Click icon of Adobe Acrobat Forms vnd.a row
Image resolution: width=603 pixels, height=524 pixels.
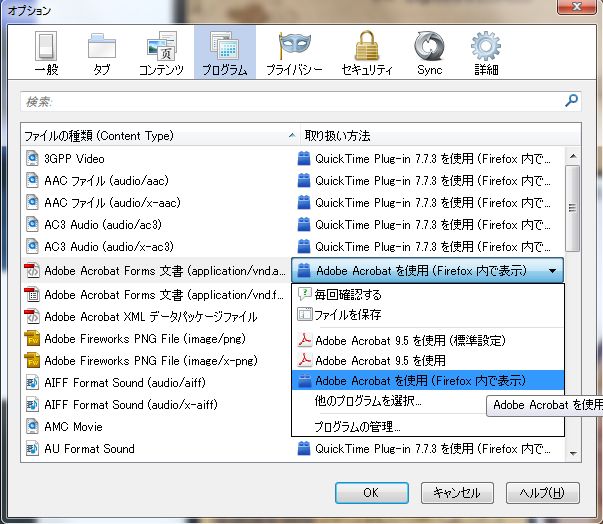pyautogui.click(x=32, y=271)
